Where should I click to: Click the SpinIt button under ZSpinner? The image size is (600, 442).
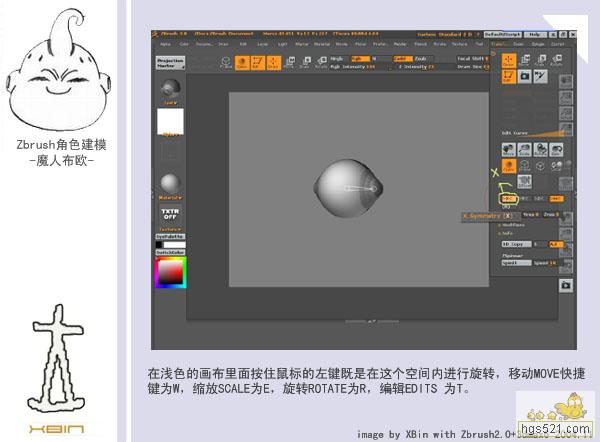(x=517, y=263)
